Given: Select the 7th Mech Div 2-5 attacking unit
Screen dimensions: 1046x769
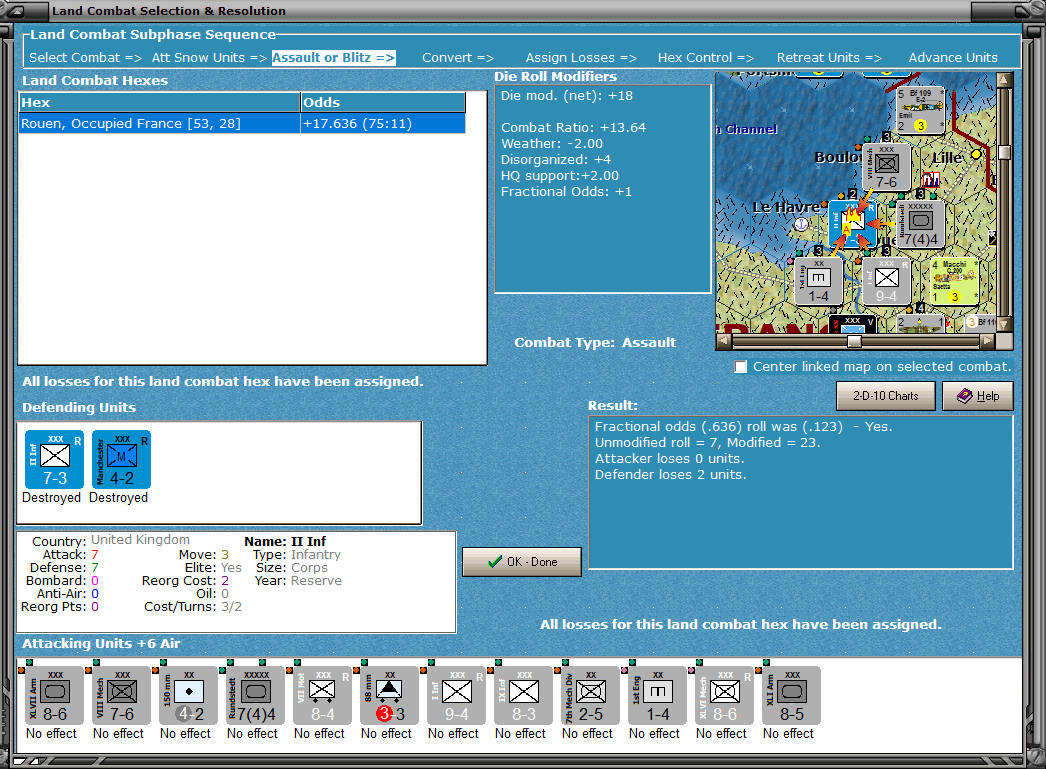Looking at the screenshot, I should 591,696.
